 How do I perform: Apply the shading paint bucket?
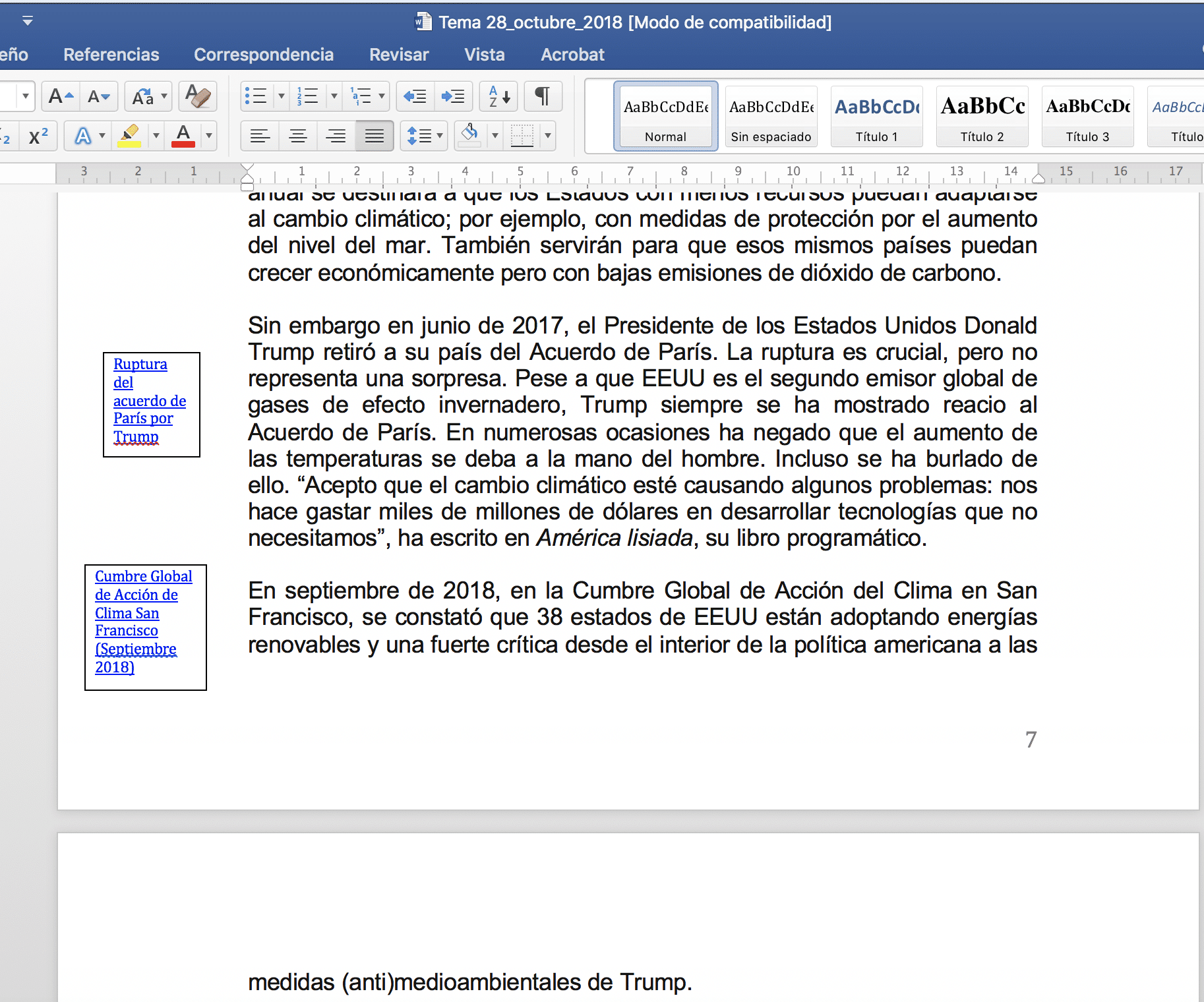pyautogui.click(x=469, y=136)
